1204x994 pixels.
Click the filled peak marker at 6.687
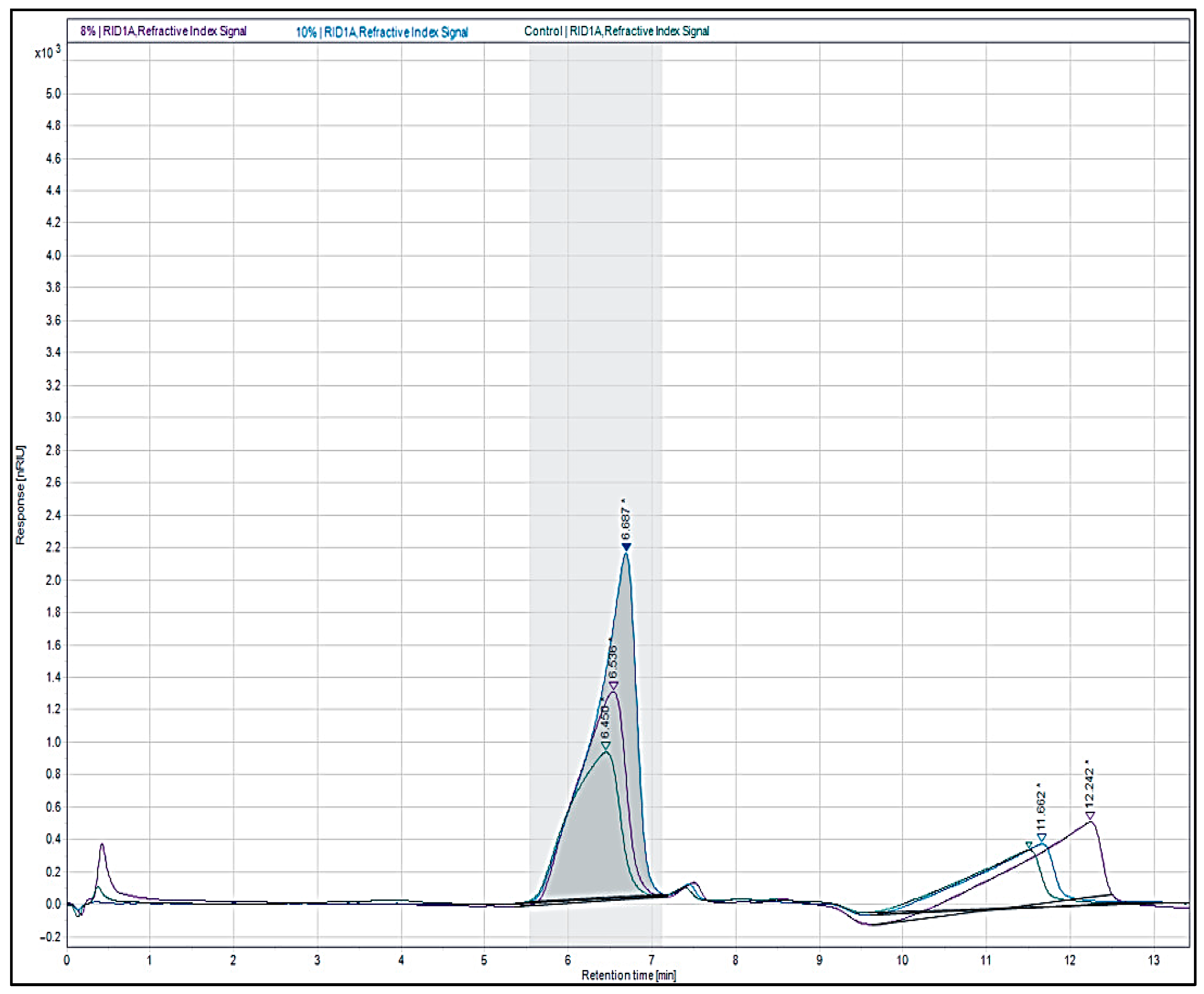coord(626,547)
